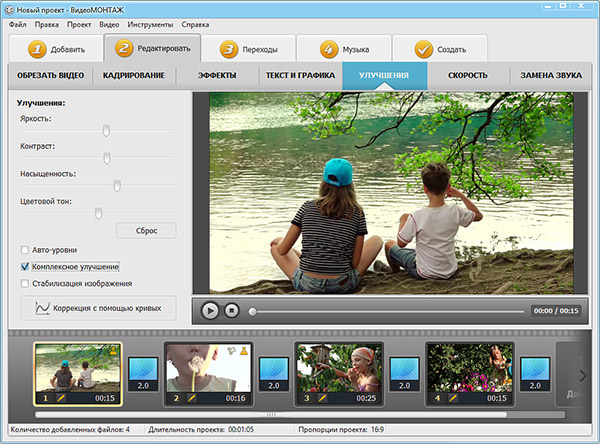600x444 pixels.
Task: Click the Сброс reset button
Action: [x=146, y=231]
